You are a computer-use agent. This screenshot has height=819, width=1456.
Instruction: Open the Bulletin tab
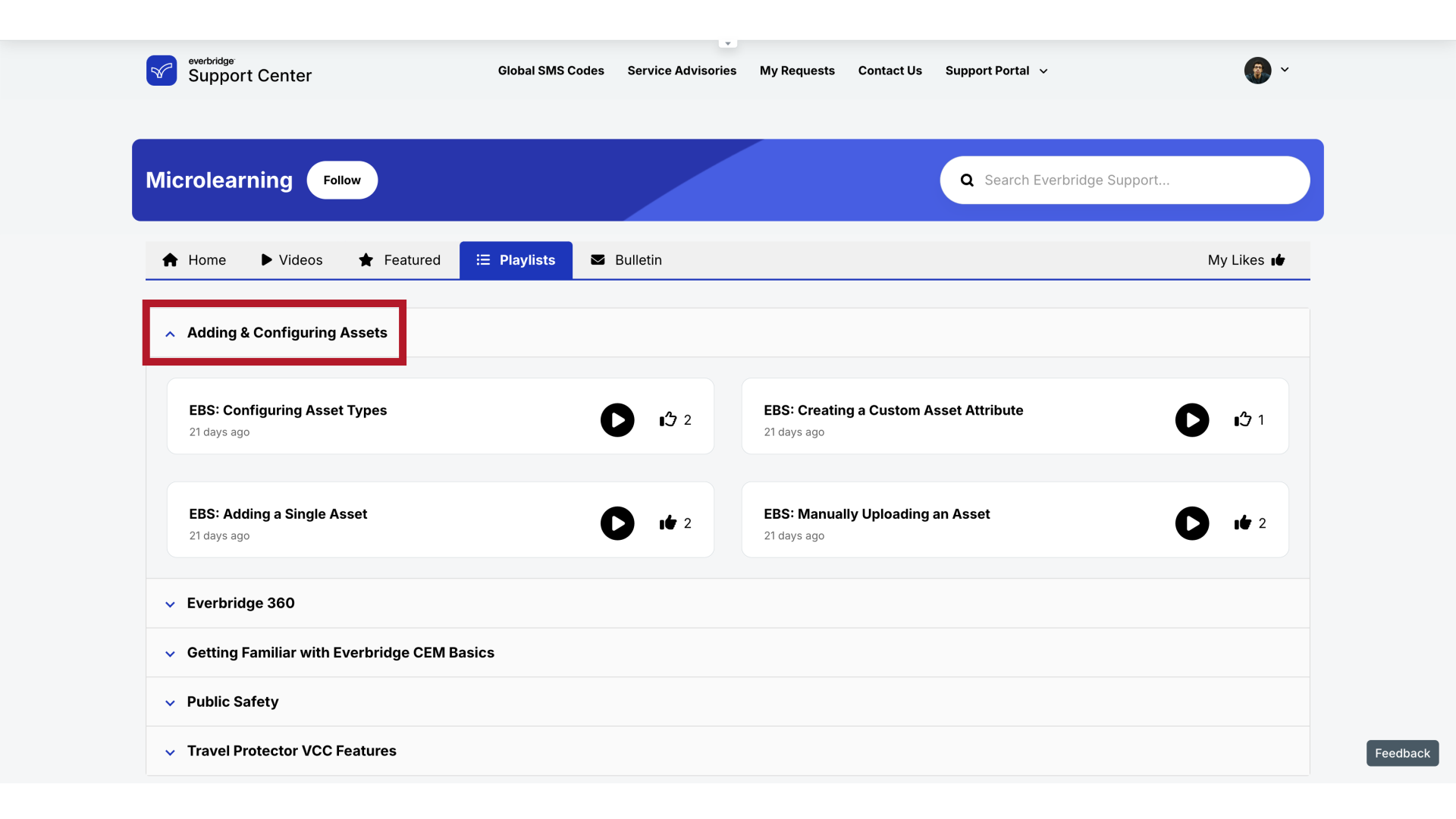coord(626,260)
